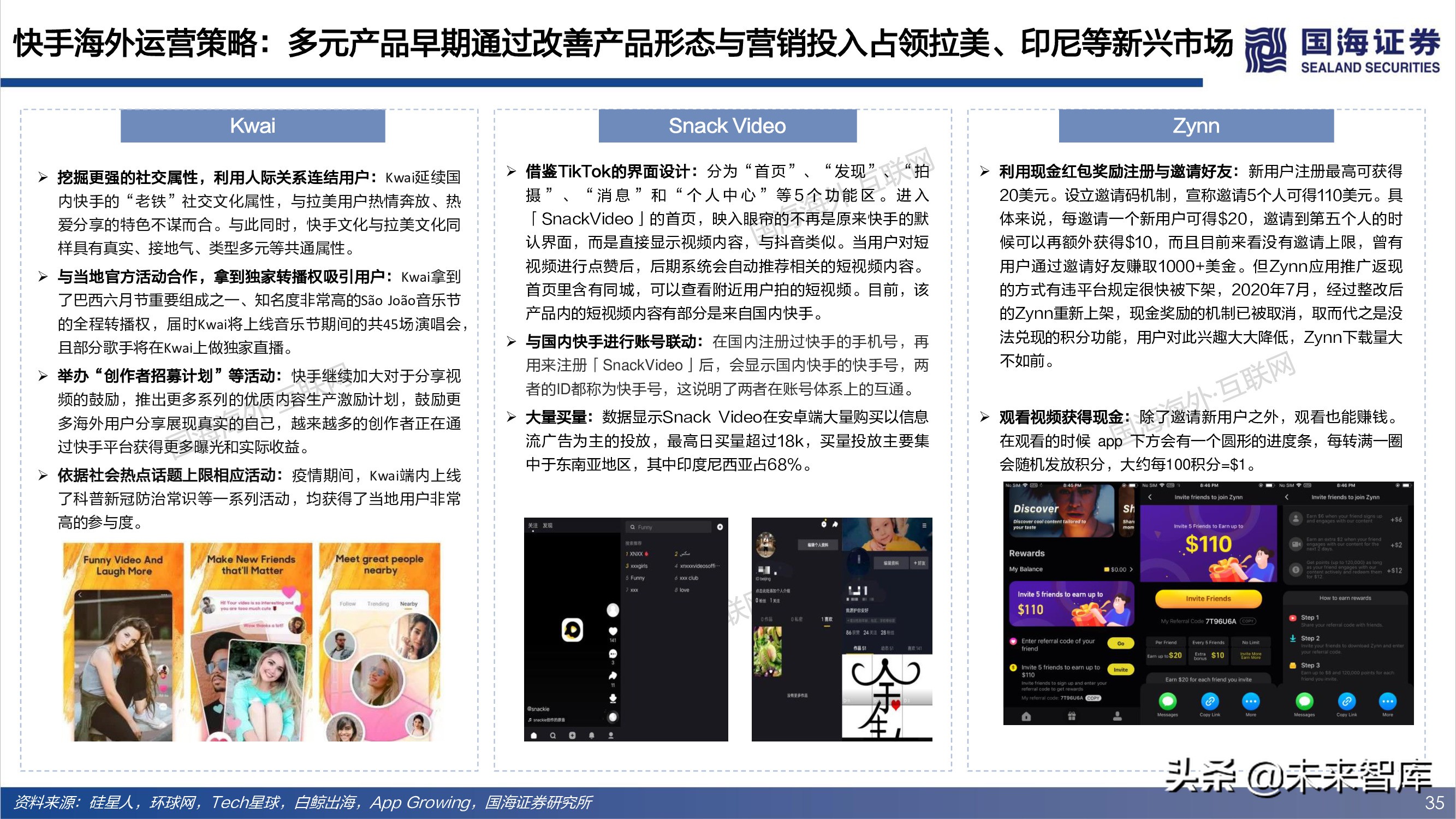Image resolution: width=1456 pixels, height=819 pixels.
Task: Tap the download icon on Snack Video feed
Action: [x=613, y=699]
